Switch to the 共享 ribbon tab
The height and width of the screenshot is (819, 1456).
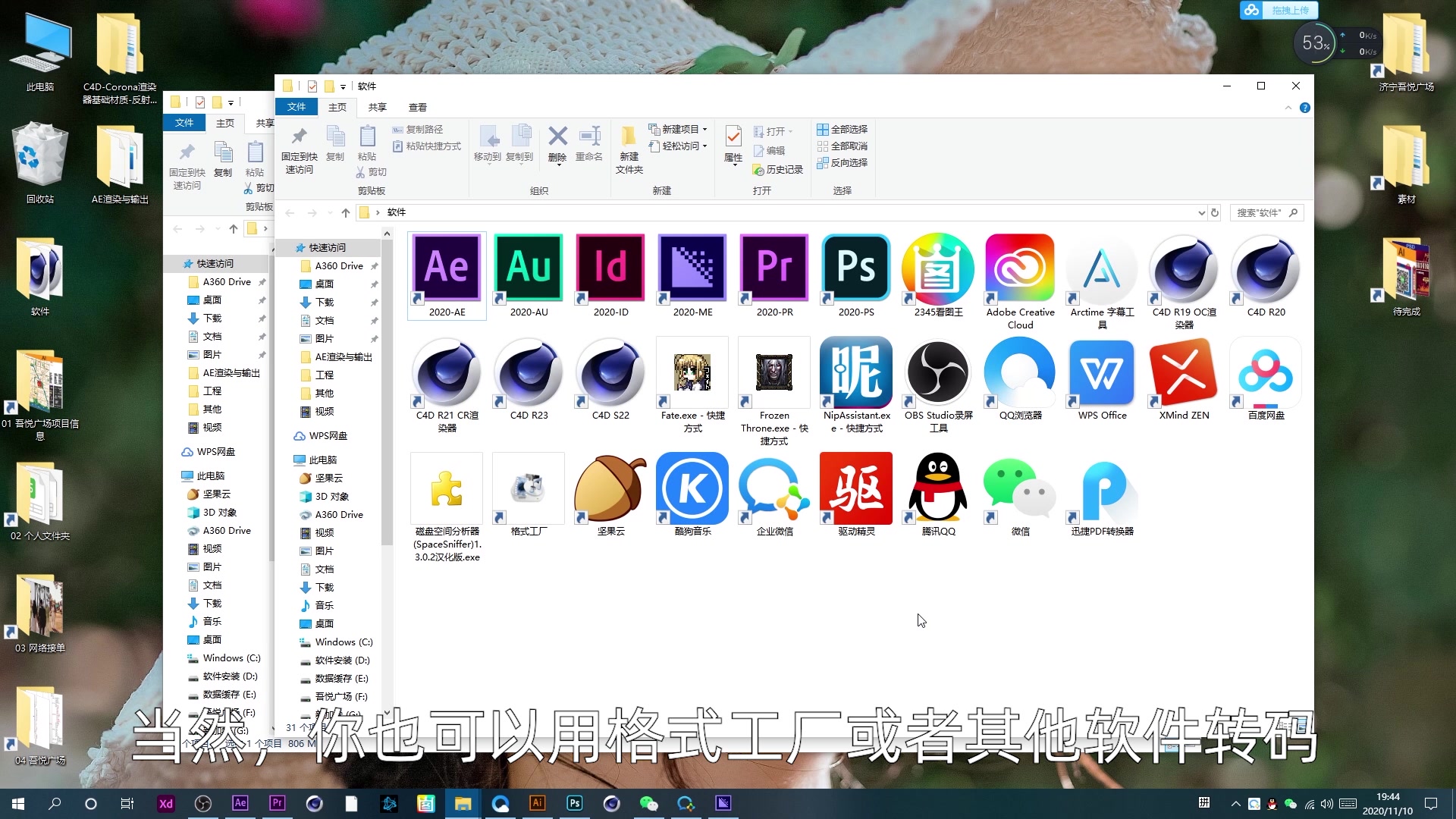point(378,108)
